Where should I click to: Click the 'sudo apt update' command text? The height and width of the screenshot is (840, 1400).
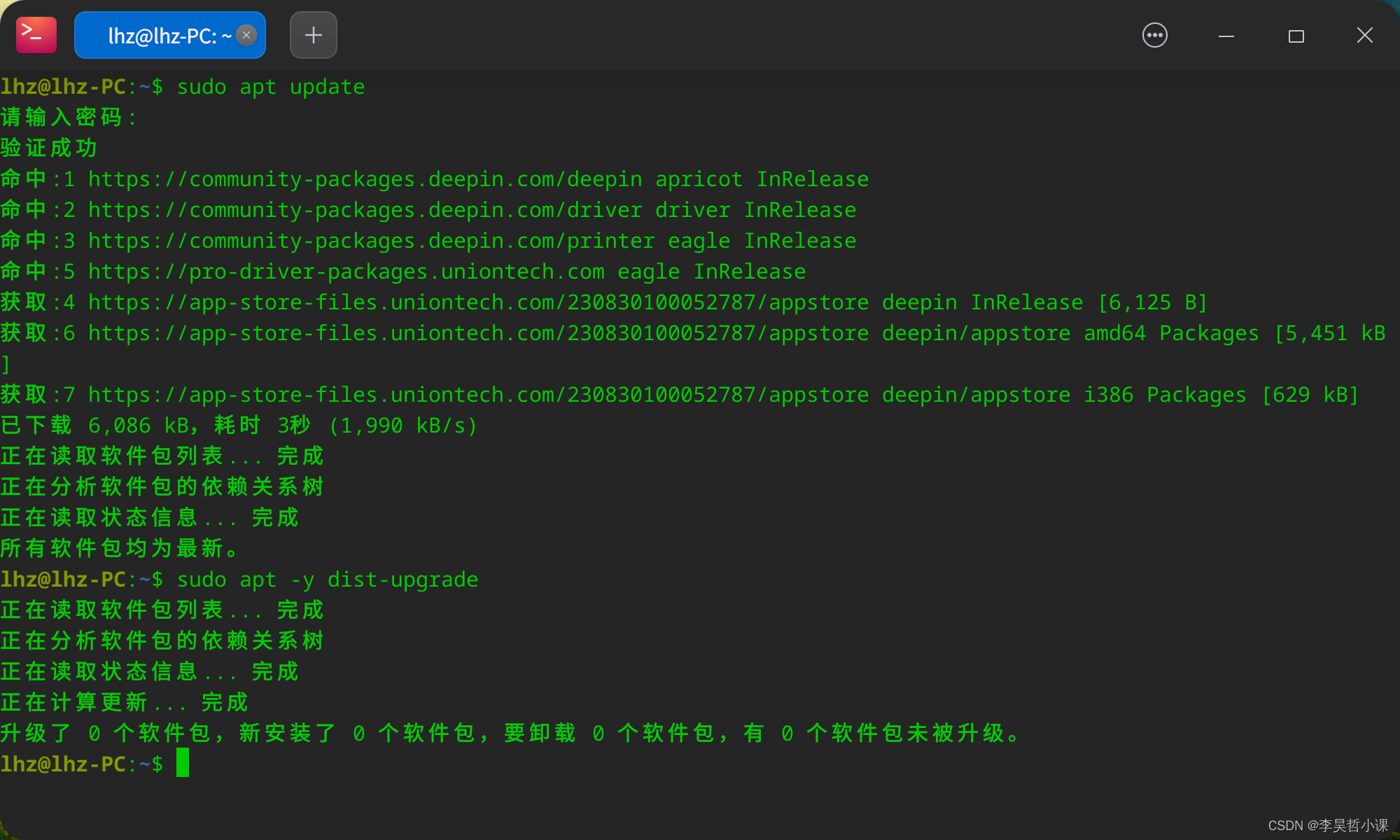click(271, 87)
